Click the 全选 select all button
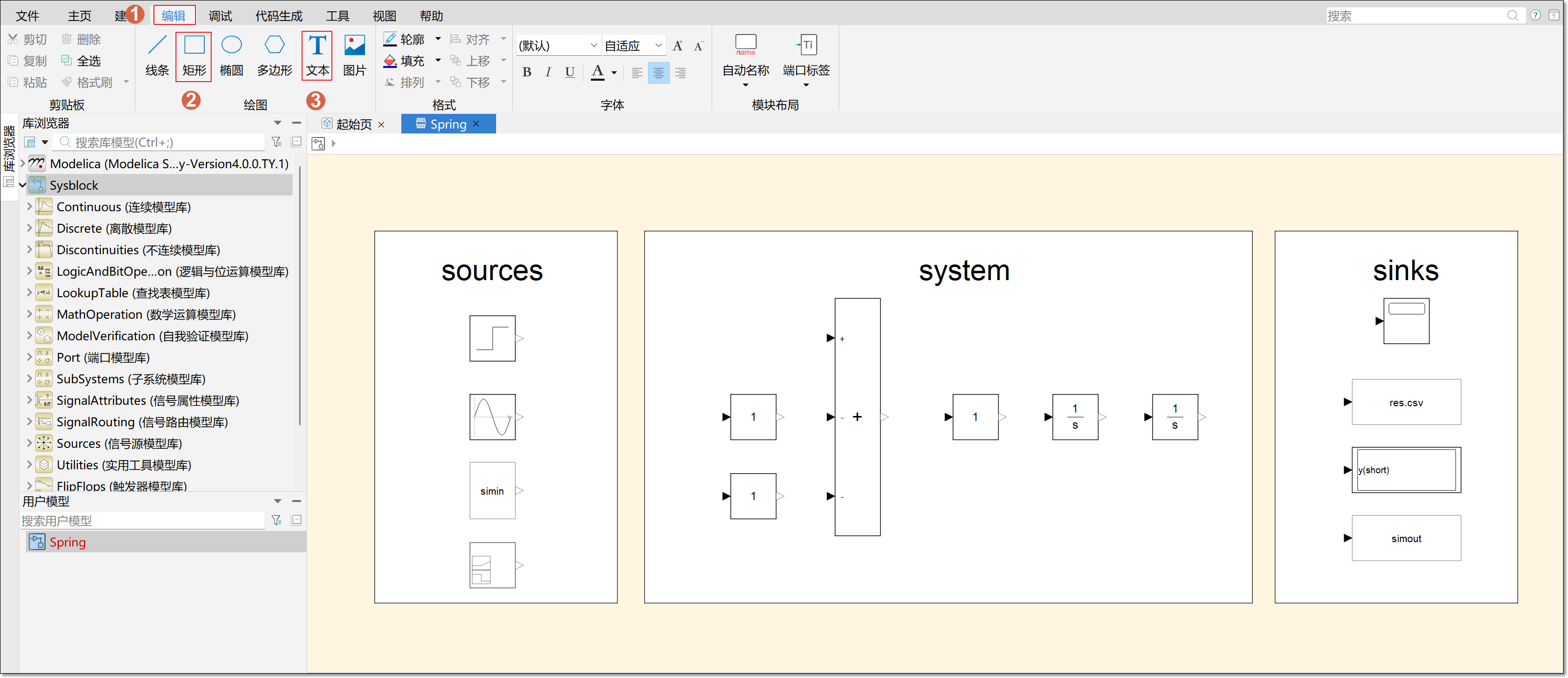This screenshot has height=678, width=1568. coord(81,61)
